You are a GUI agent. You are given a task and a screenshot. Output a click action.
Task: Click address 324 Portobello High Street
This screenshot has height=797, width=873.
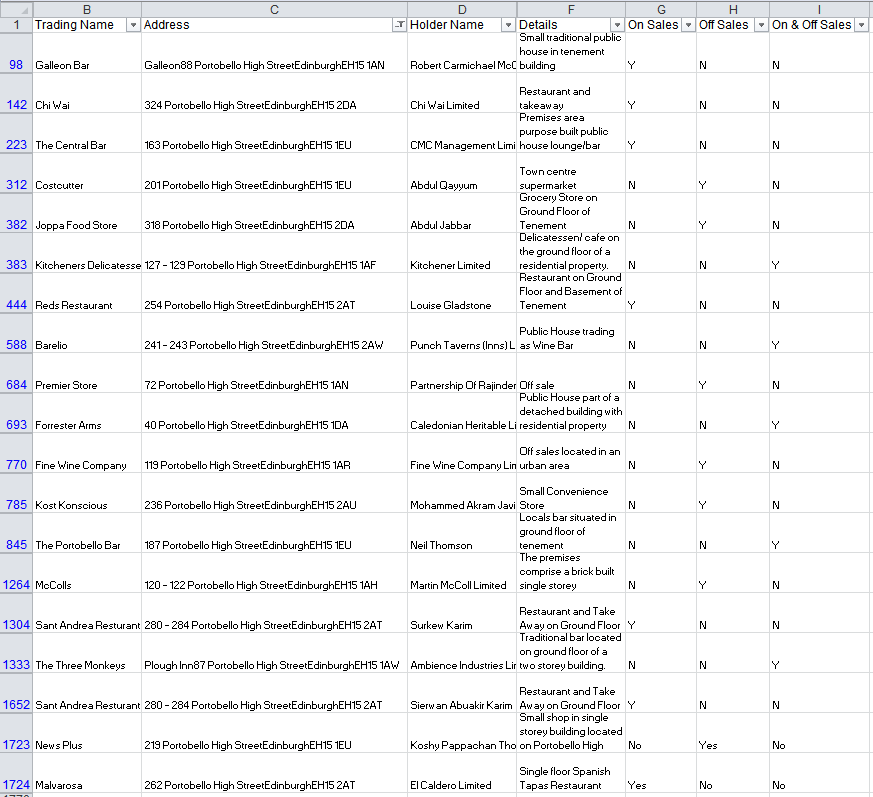pos(274,93)
